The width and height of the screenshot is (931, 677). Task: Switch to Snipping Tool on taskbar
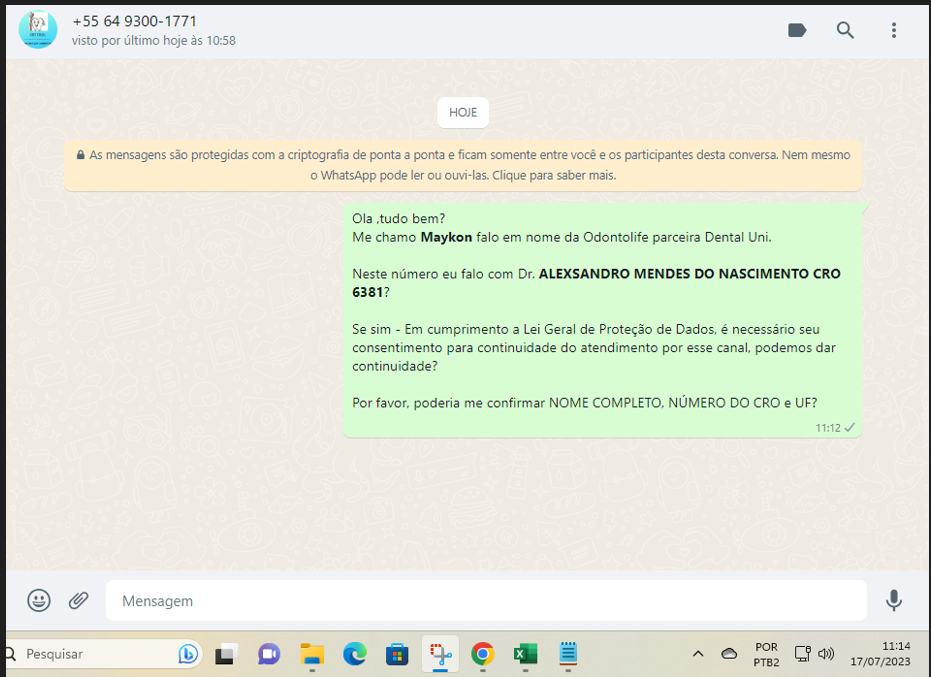pyautogui.click(x=440, y=654)
